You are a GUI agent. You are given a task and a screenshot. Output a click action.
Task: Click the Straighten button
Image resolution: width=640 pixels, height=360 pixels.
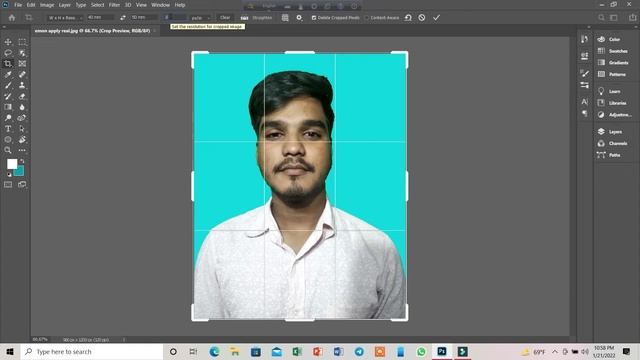(256, 18)
